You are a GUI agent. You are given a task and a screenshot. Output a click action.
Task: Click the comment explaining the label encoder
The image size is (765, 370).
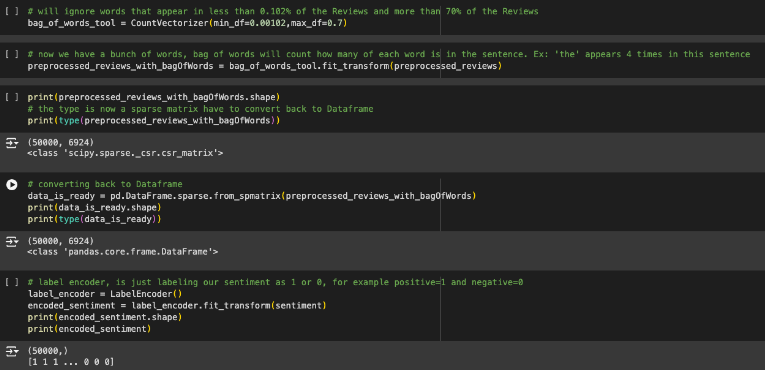[x=275, y=282]
